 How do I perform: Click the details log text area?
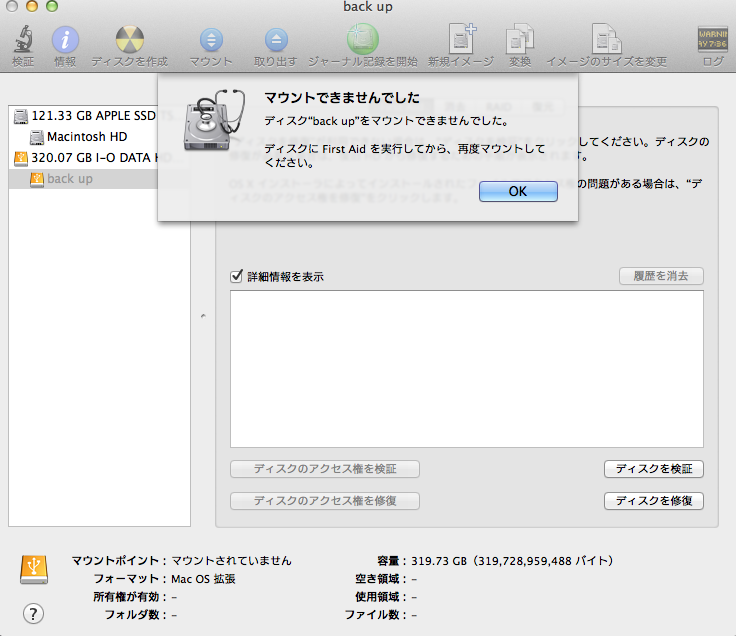coord(467,369)
